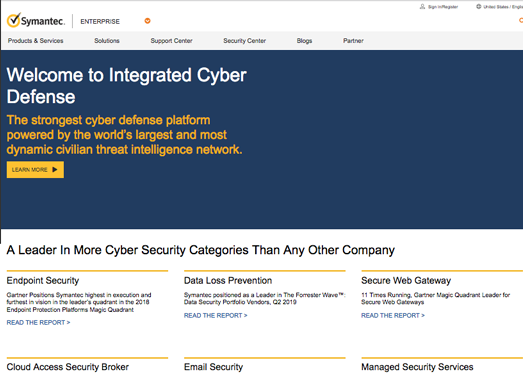Read the Data Loss Prevention report link

tap(215, 316)
